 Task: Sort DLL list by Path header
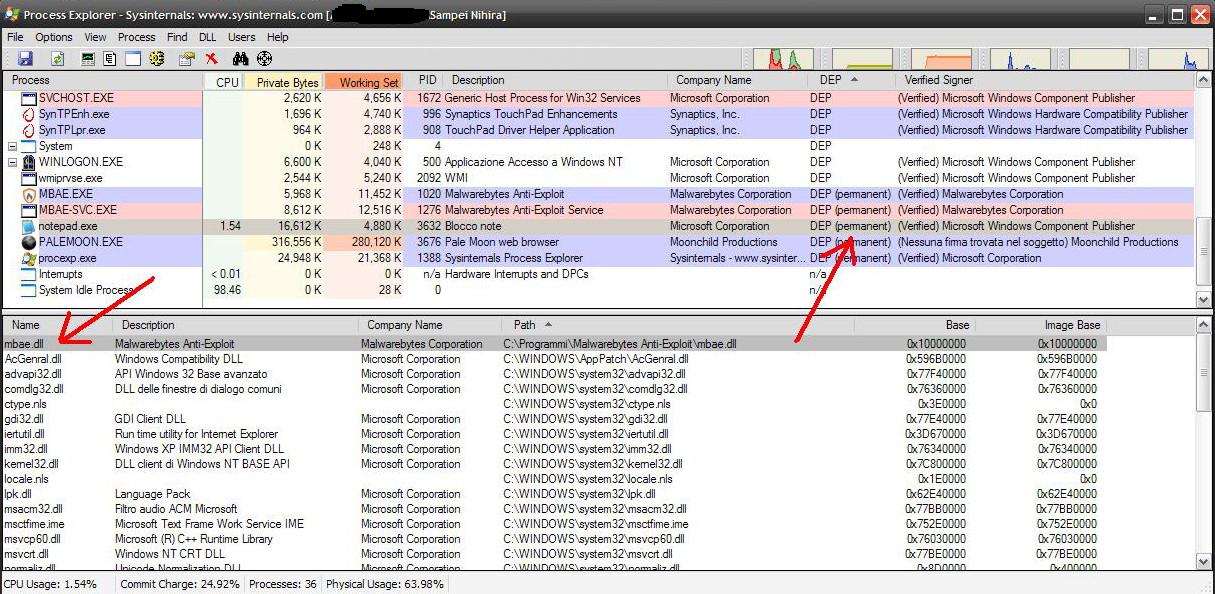[x=678, y=325]
